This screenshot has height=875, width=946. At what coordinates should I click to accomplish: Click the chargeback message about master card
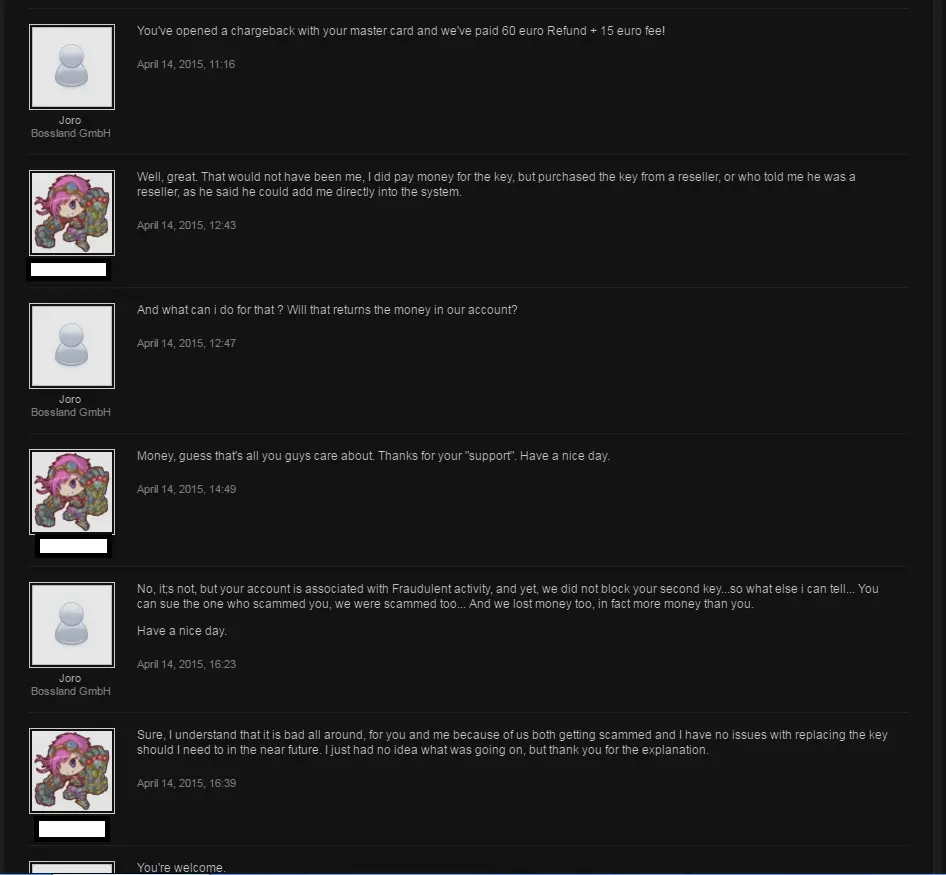pyautogui.click(x=401, y=31)
